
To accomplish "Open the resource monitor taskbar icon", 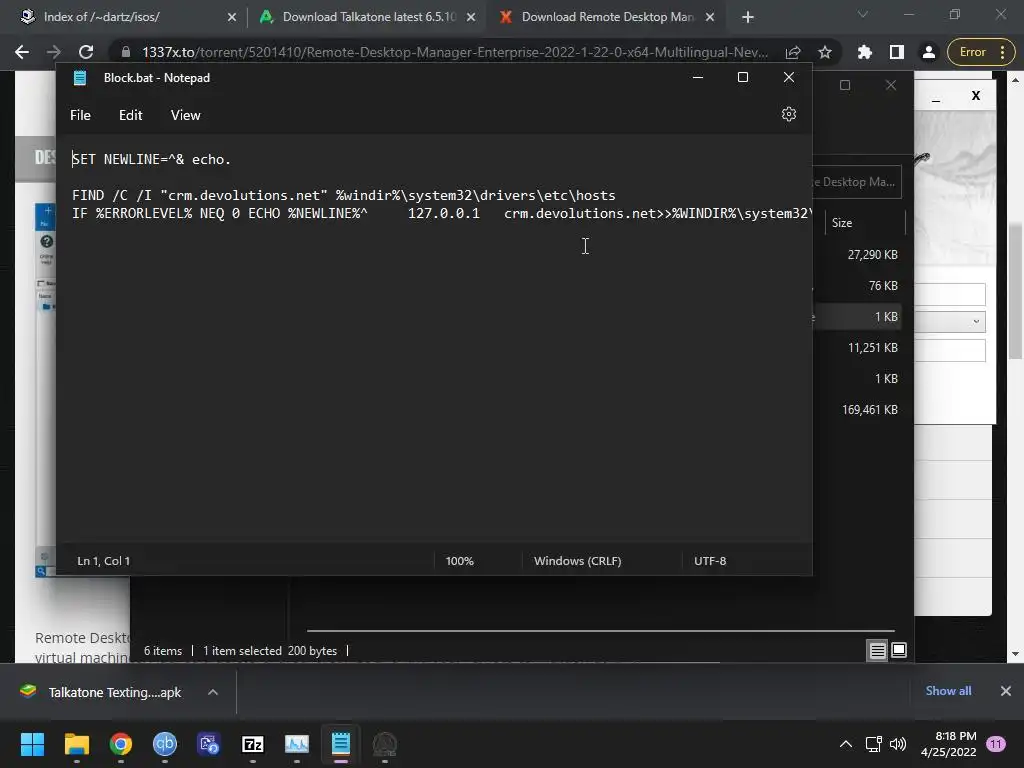I will 296,744.
